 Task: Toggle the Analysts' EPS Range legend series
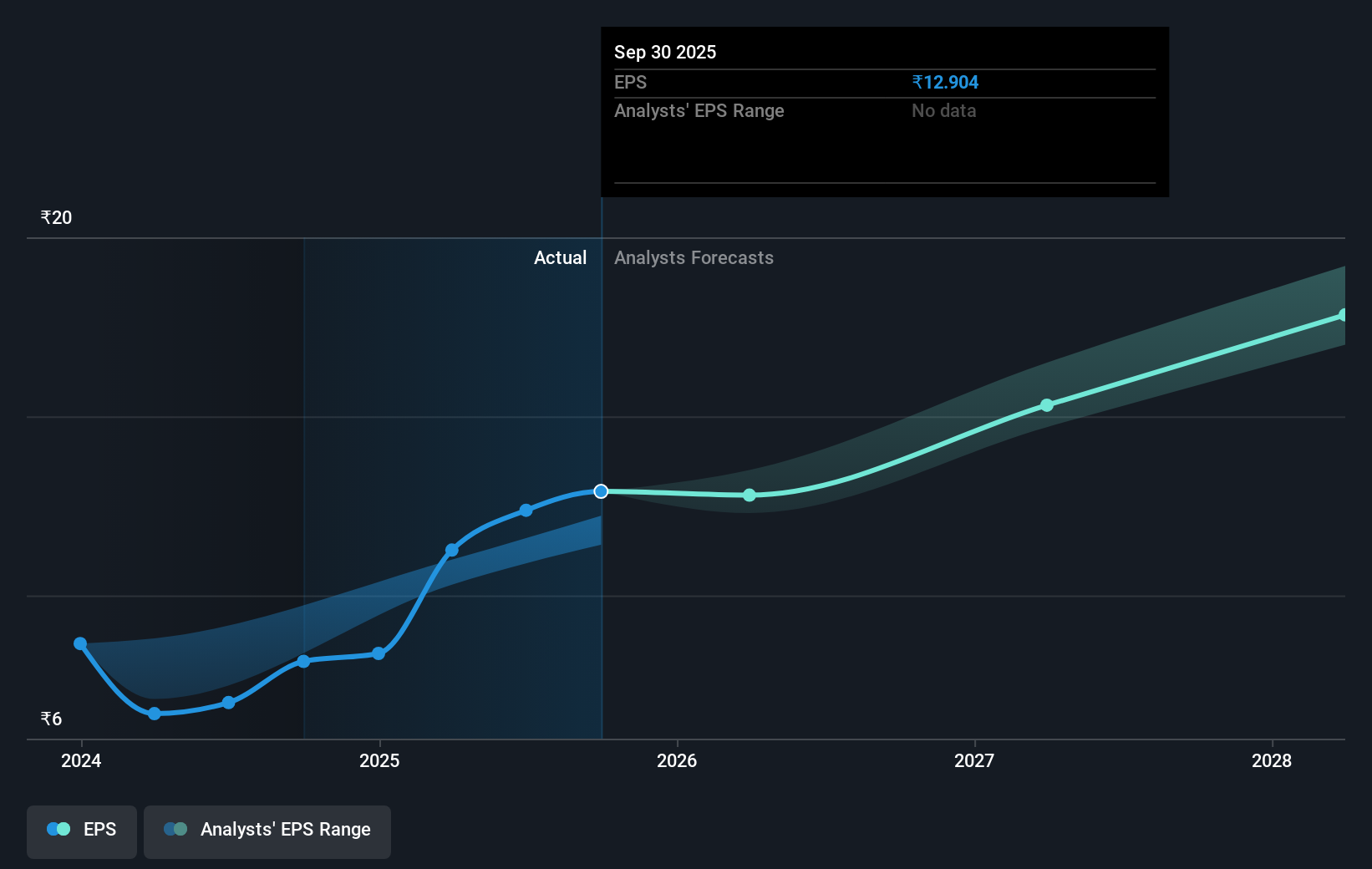coord(267,831)
